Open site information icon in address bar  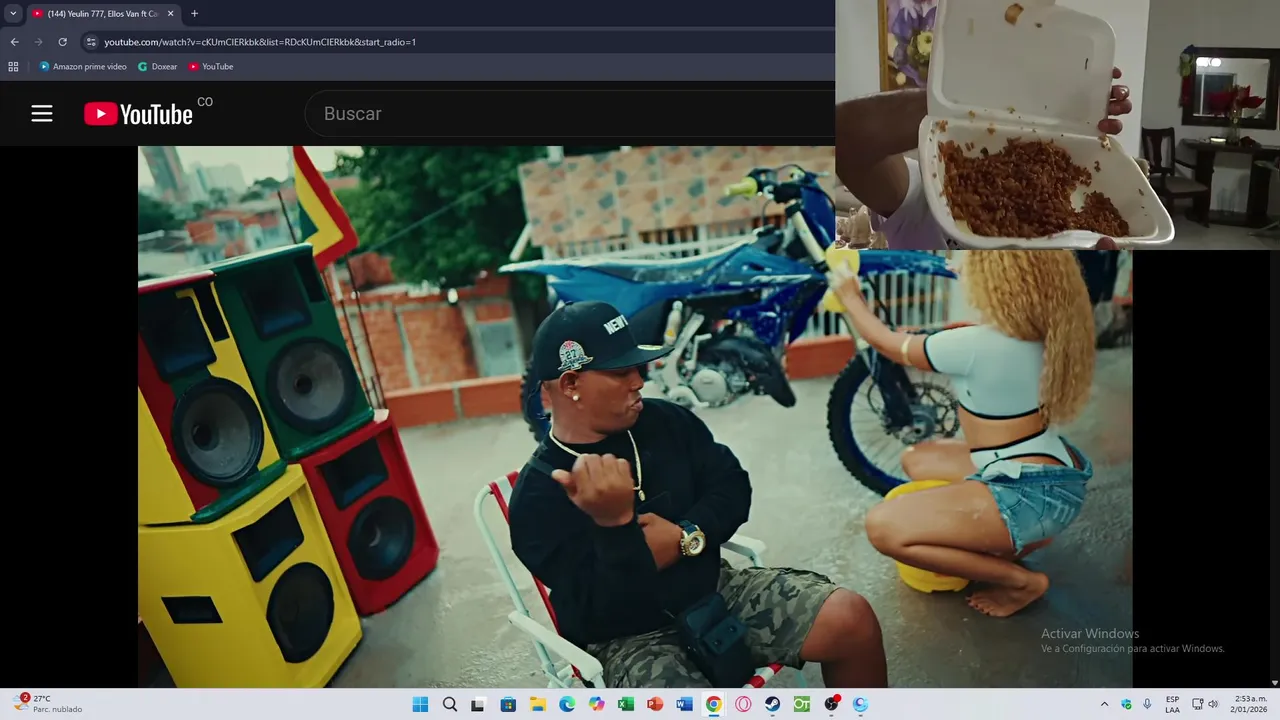point(91,42)
